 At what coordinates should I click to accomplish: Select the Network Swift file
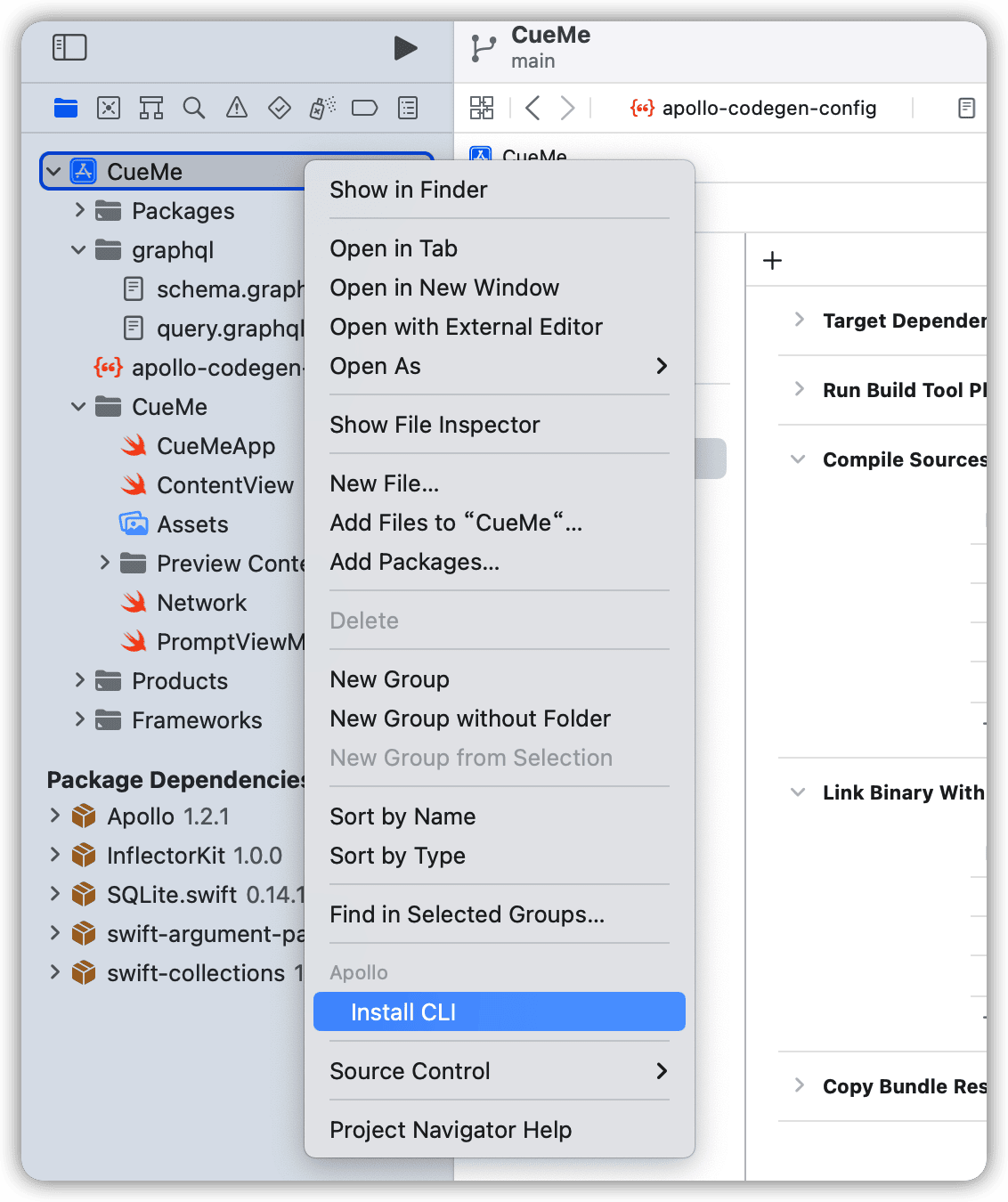pyautogui.click(x=183, y=603)
